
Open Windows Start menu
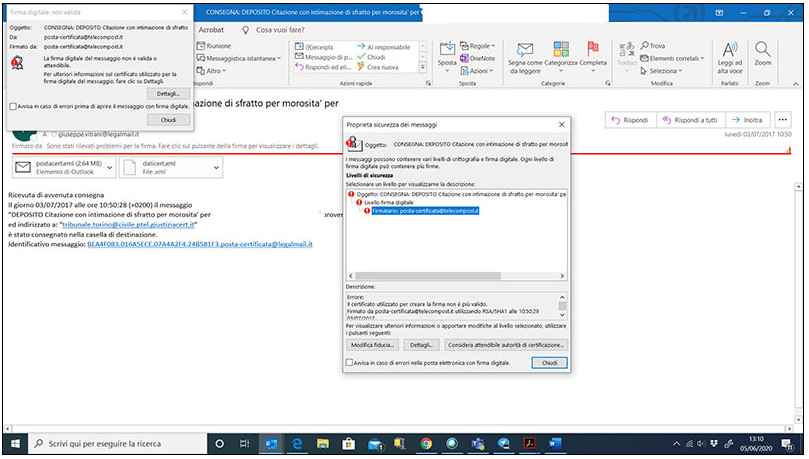(15, 444)
